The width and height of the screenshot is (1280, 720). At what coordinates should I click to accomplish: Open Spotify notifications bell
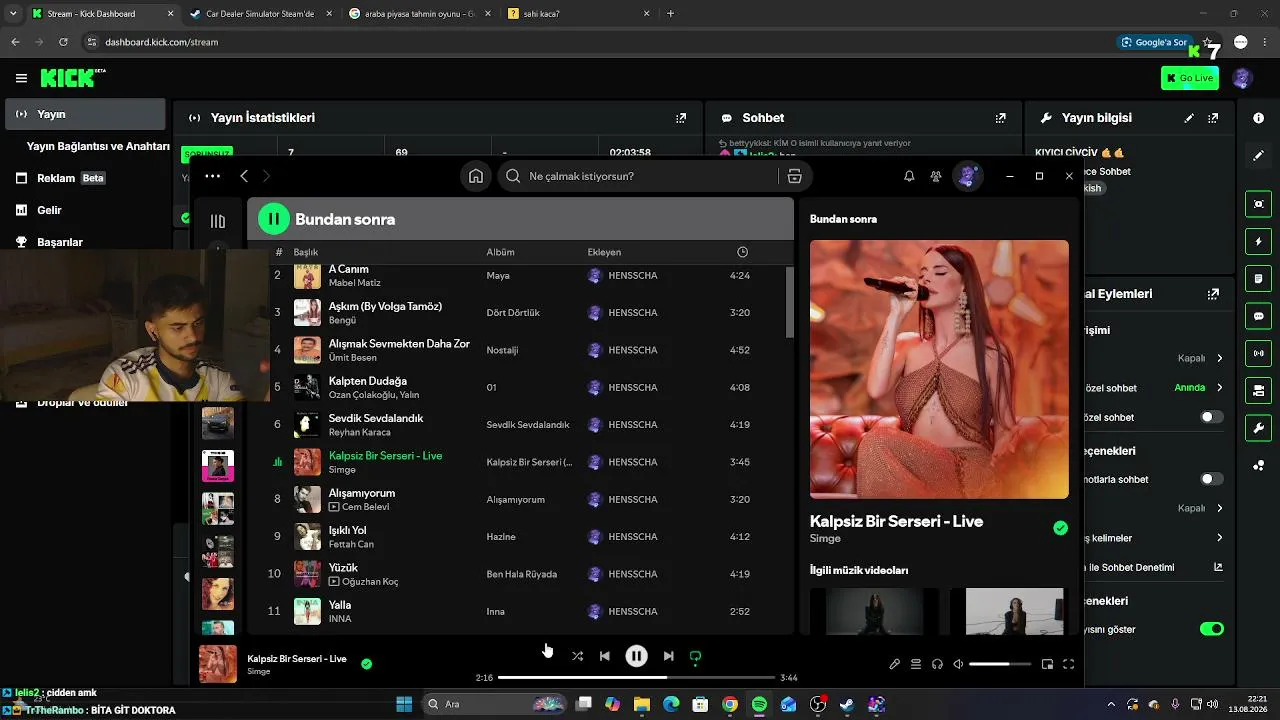pos(909,176)
